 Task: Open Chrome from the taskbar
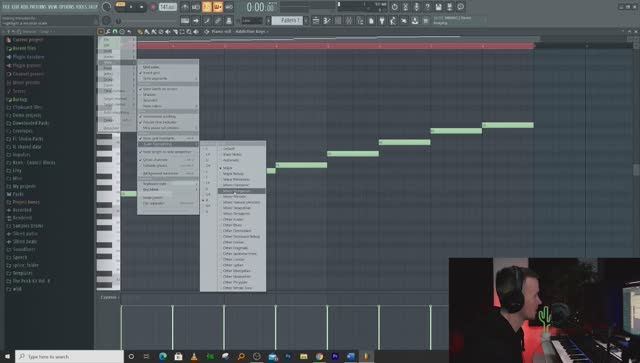pyautogui.click(x=319, y=356)
